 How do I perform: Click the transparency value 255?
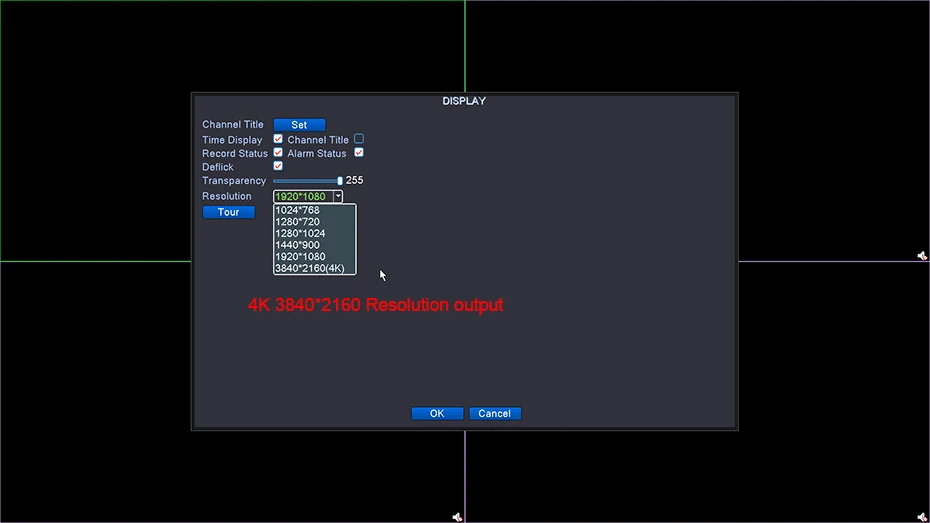coord(354,180)
